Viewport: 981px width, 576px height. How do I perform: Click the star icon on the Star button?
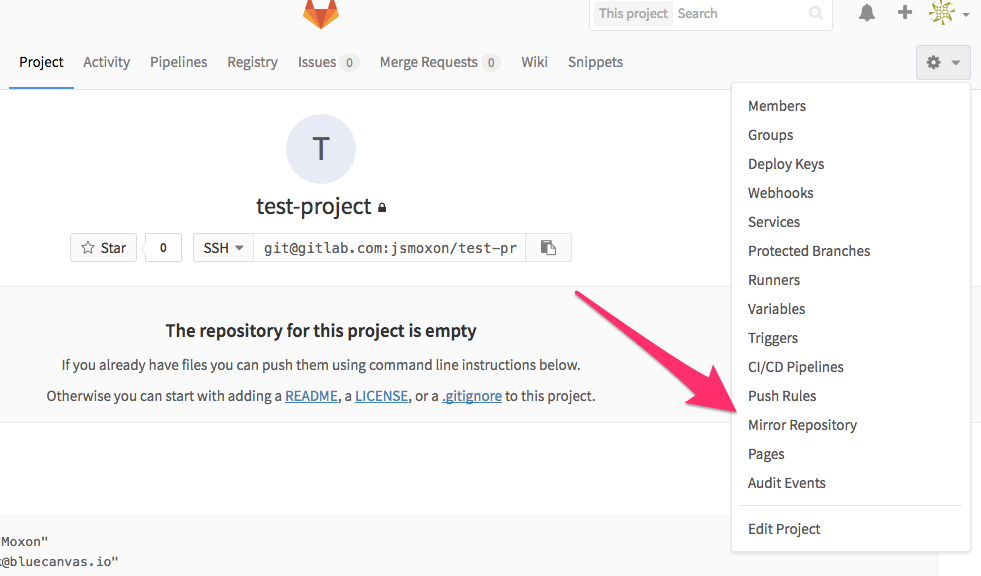86,247
